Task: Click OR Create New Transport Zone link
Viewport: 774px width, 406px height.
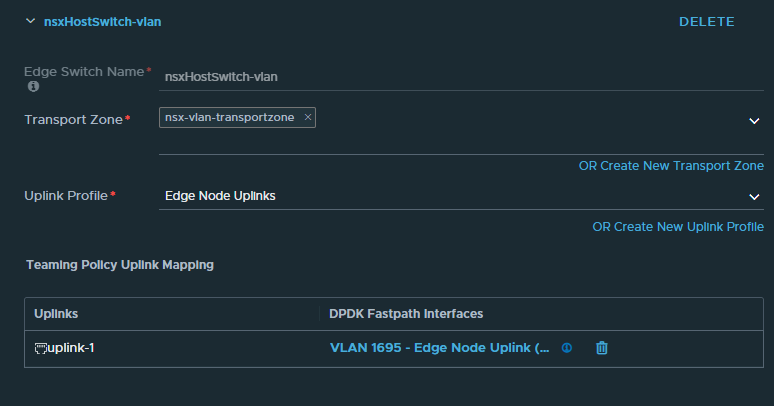Action: (671, 166)
